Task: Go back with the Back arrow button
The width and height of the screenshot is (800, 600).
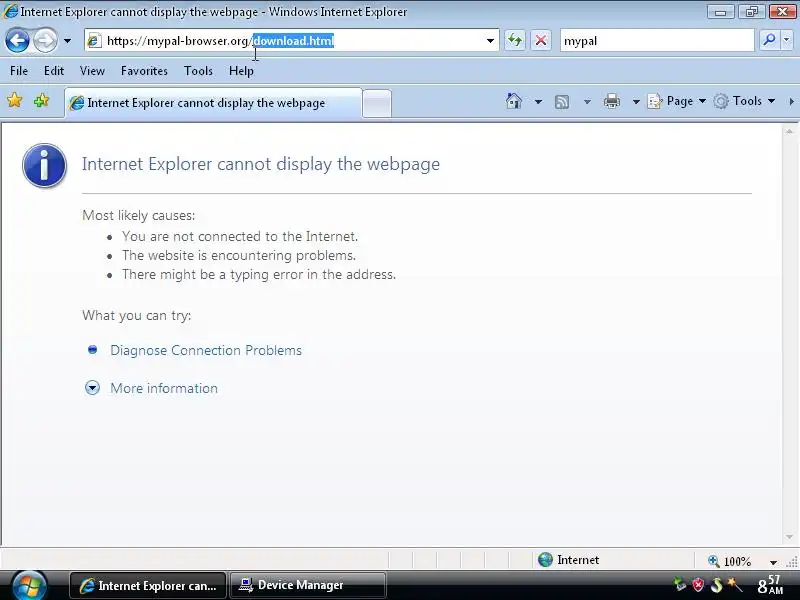Action: coord(17,41)
